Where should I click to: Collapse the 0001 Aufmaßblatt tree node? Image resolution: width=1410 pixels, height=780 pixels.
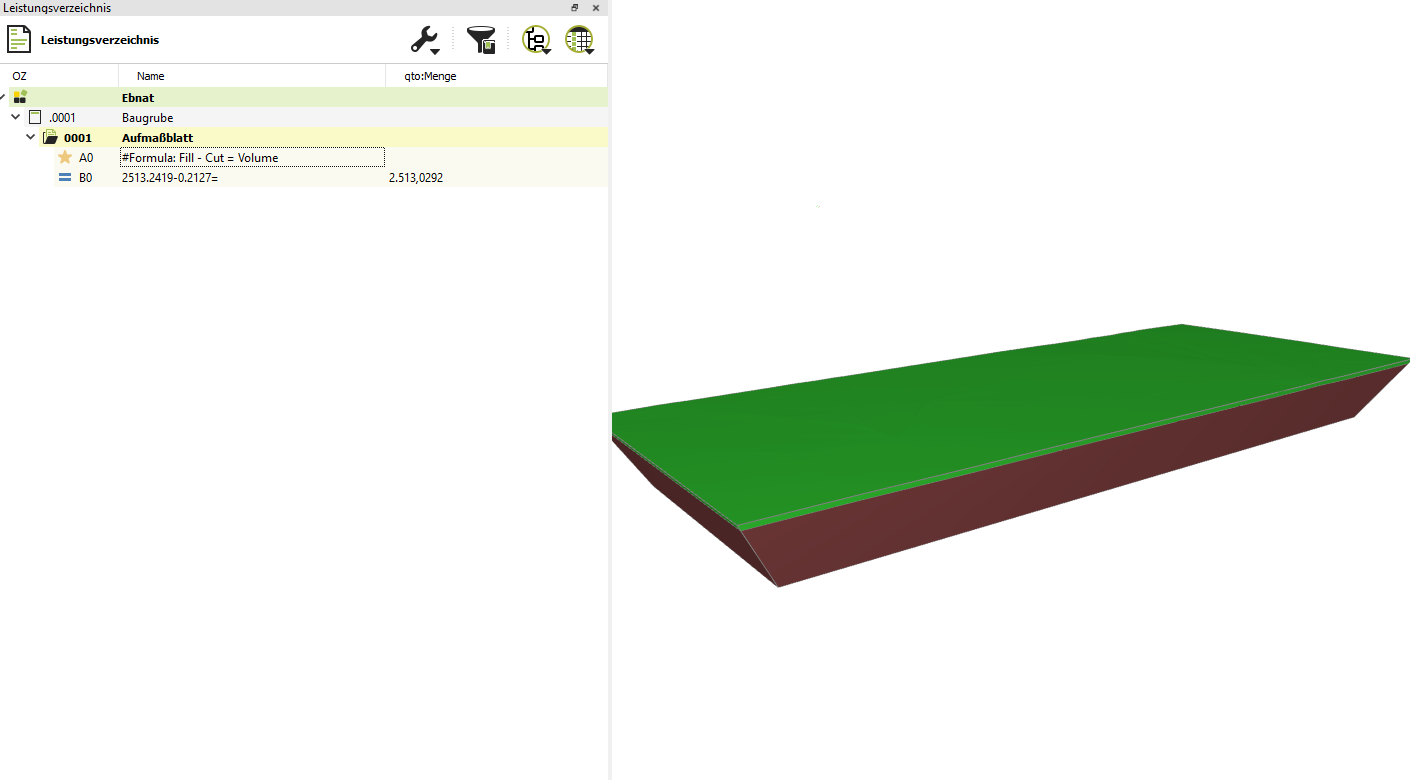pos(30,137)
